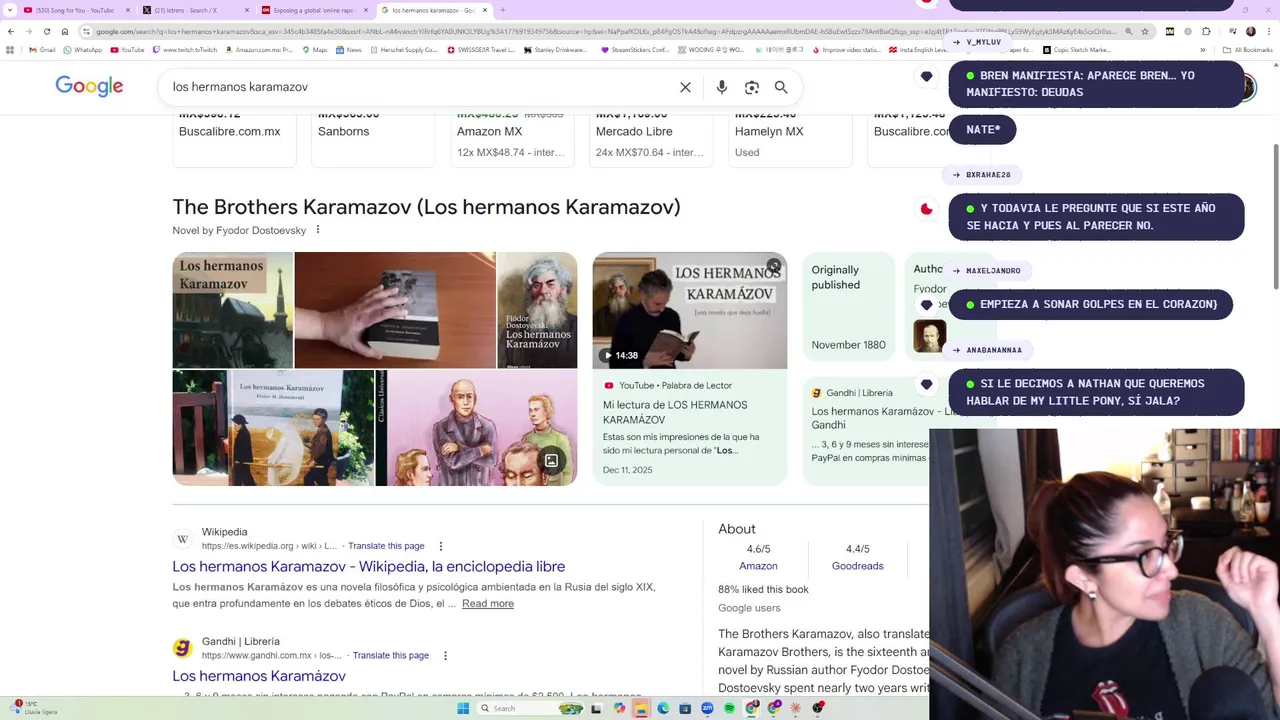Clear the search box with the X icon
Screen dimensions: 1280x720
pos(685,87)
